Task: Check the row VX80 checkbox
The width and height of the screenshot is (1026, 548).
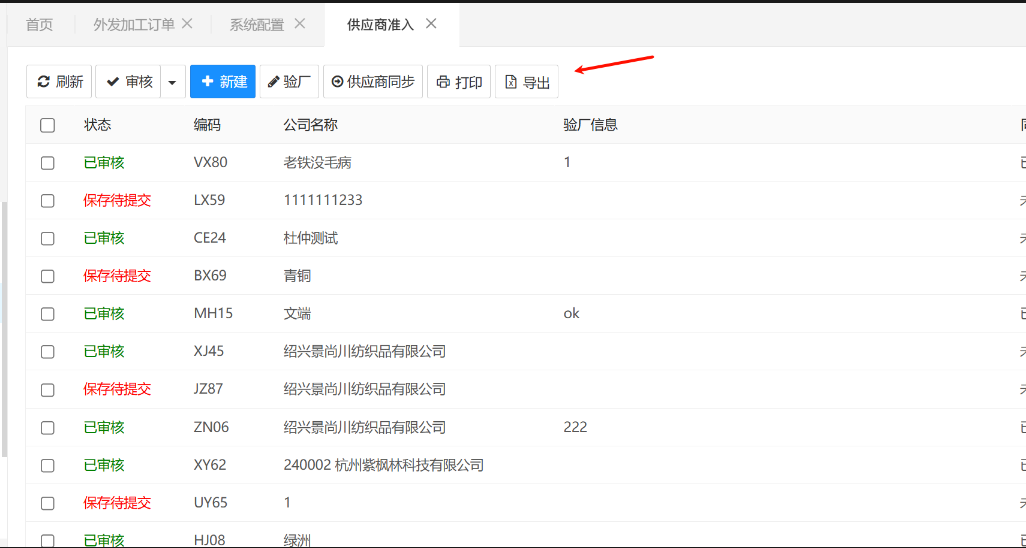Action: pyautogui.click(x=48, y=163)
